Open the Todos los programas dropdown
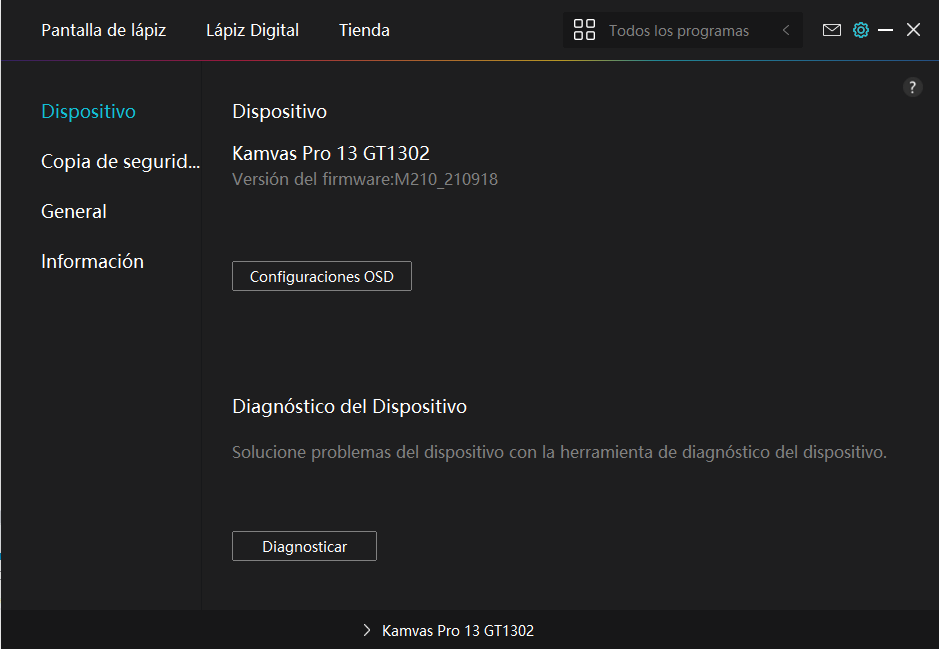Screen dimensions: 939x649 pyautogui.click(x=678, y=31)
